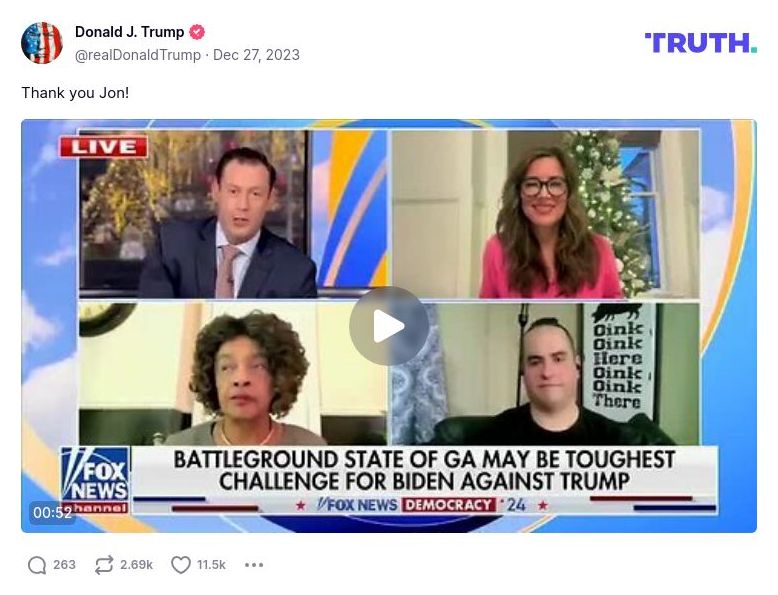
Task: Open the profile avatar picture
Action: pyautogui.click(x=42, y=43)
